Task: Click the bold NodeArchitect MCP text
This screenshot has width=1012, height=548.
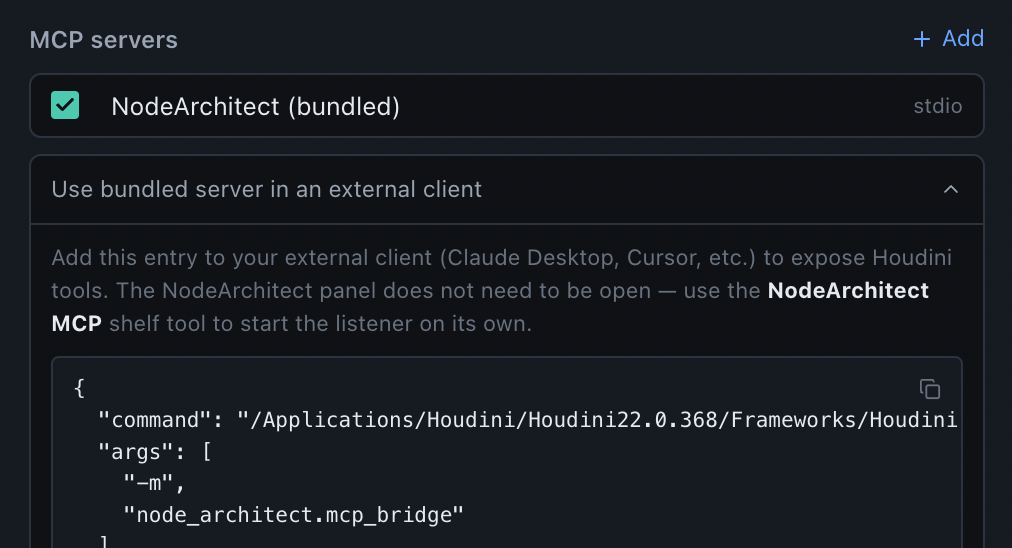Action: [490, 307]
